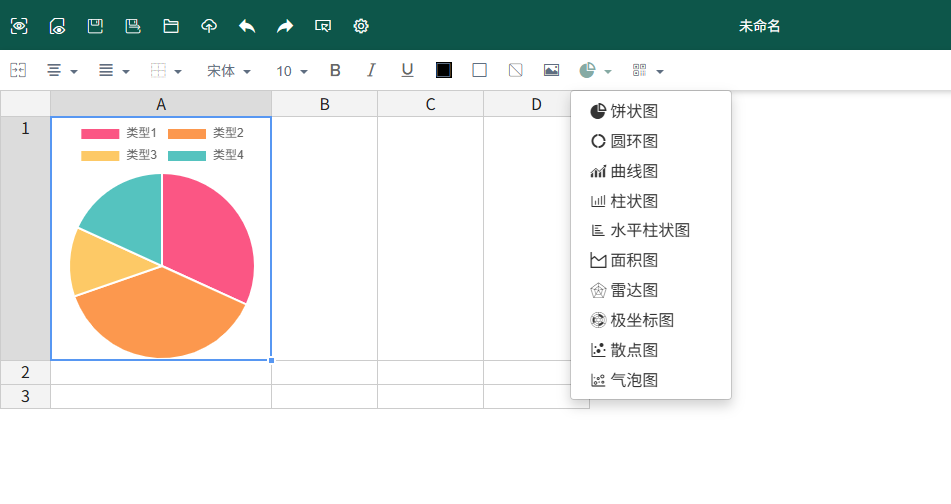Click the 类型1 legend label
This screenshot has width=951, height=504.
pyautogui.click(x=141, y=133)
